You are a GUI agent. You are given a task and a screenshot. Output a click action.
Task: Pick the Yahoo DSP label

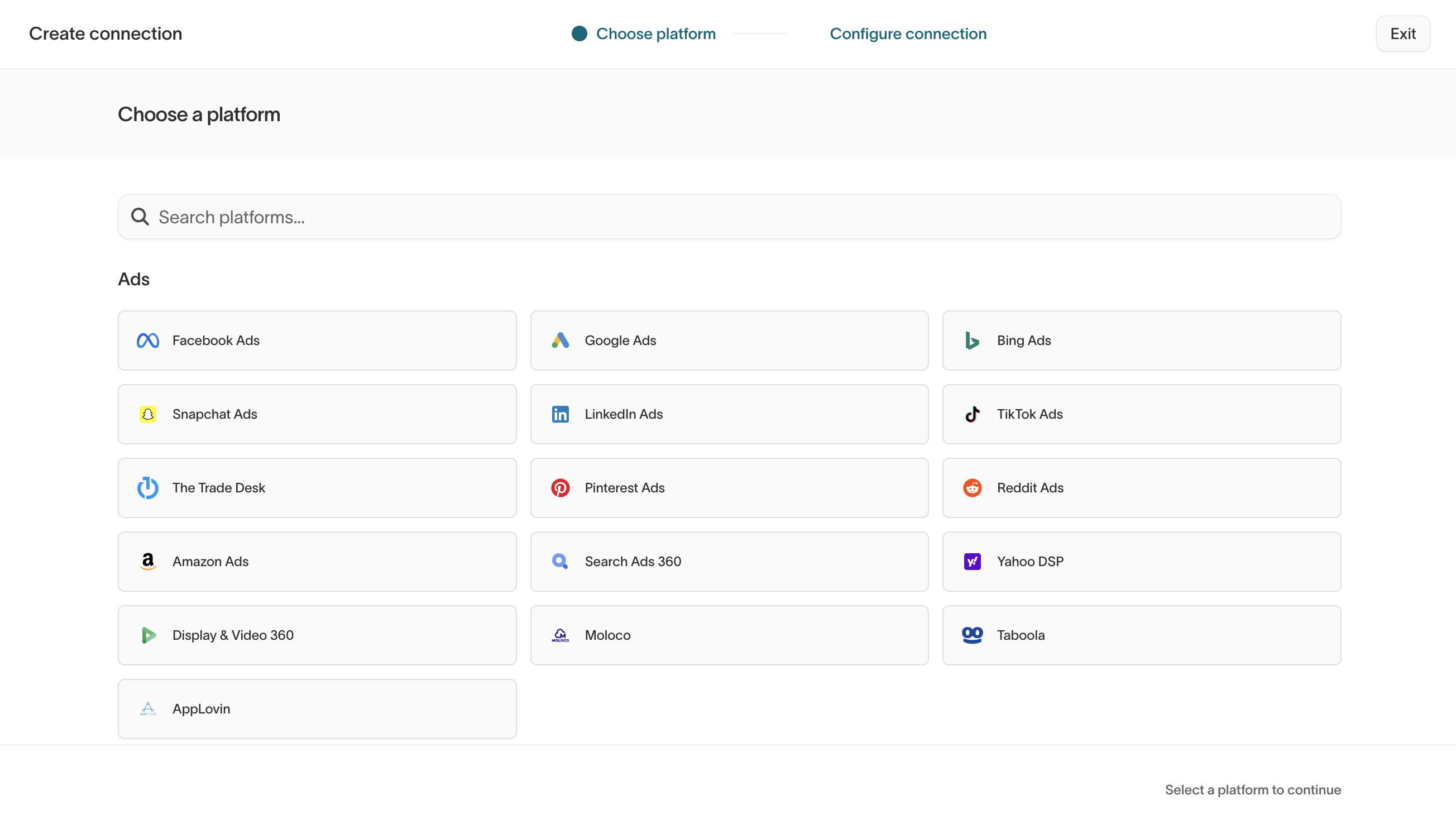(1030, 562)
